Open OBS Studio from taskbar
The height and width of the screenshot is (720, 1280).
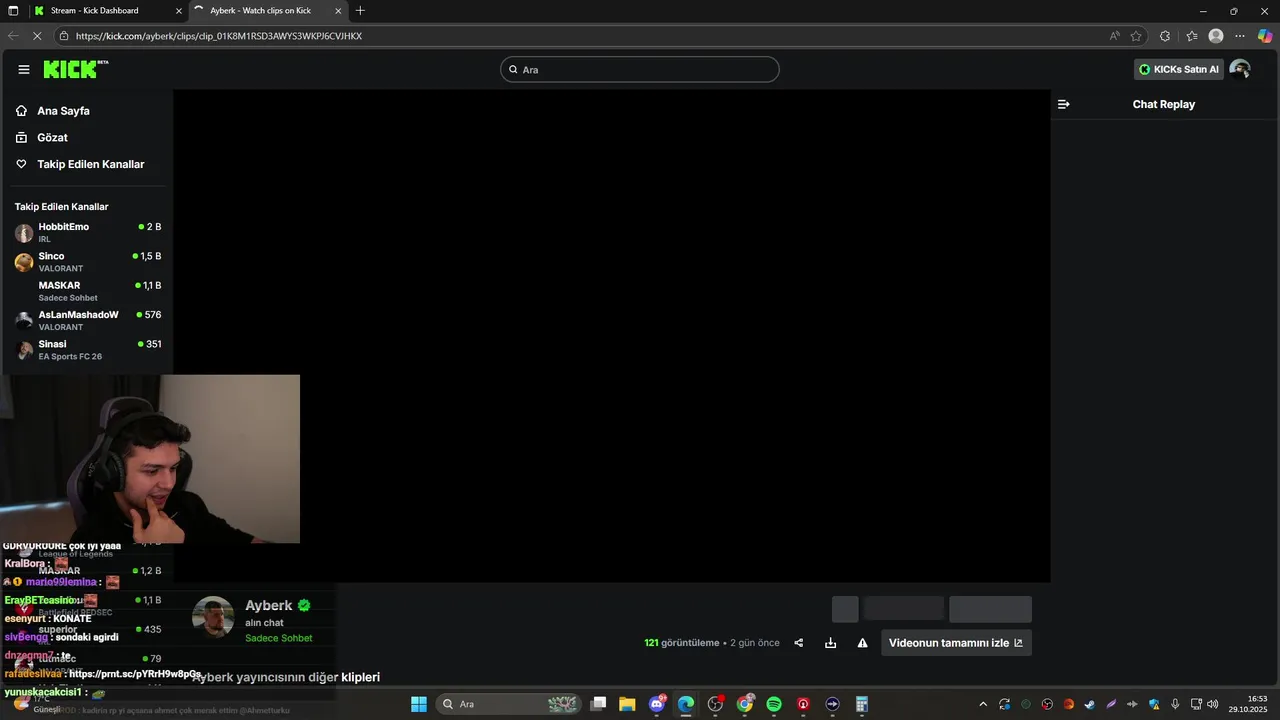(715, 704)
